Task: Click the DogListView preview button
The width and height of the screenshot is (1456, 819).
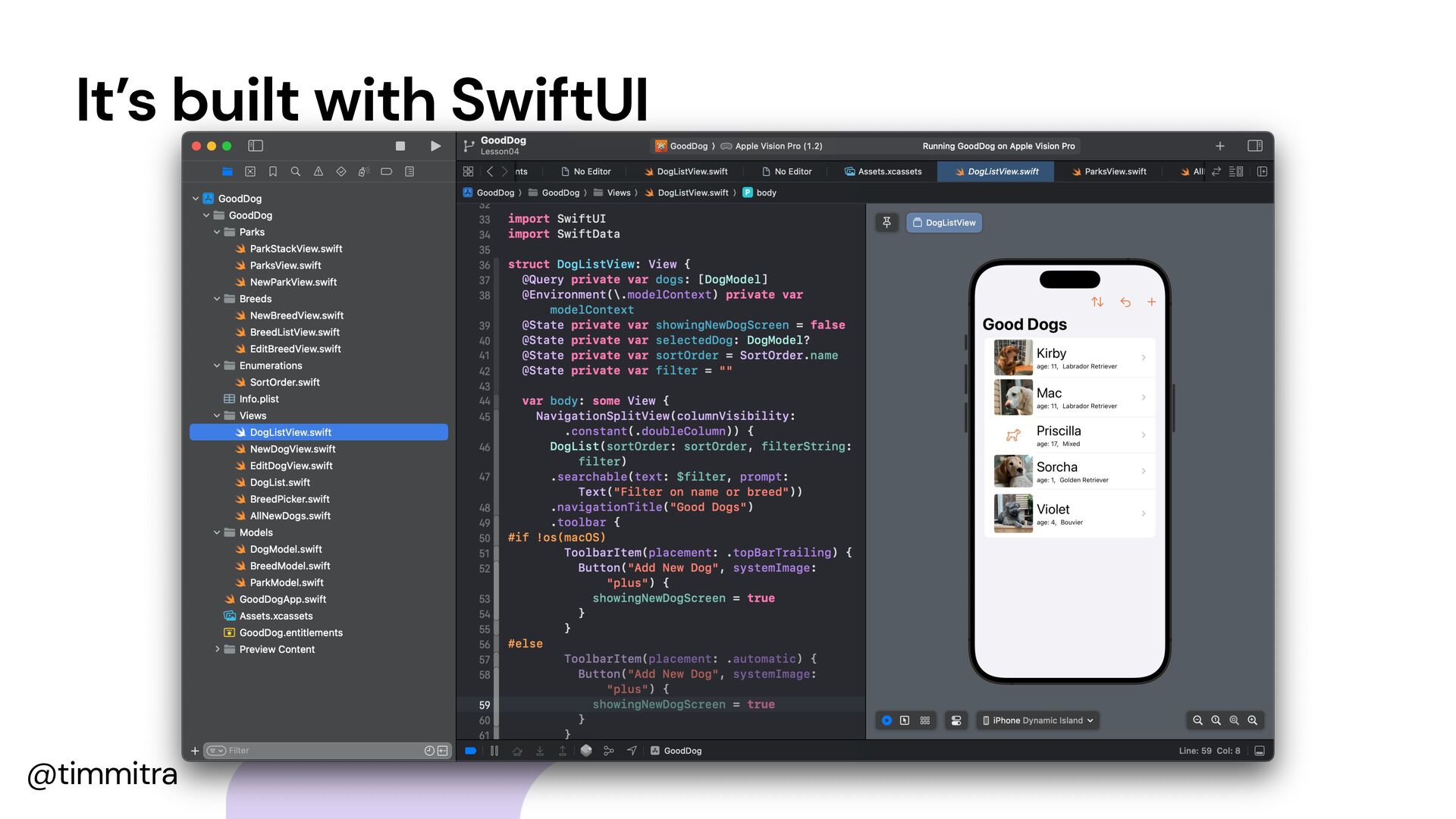Action: (944, 222)
